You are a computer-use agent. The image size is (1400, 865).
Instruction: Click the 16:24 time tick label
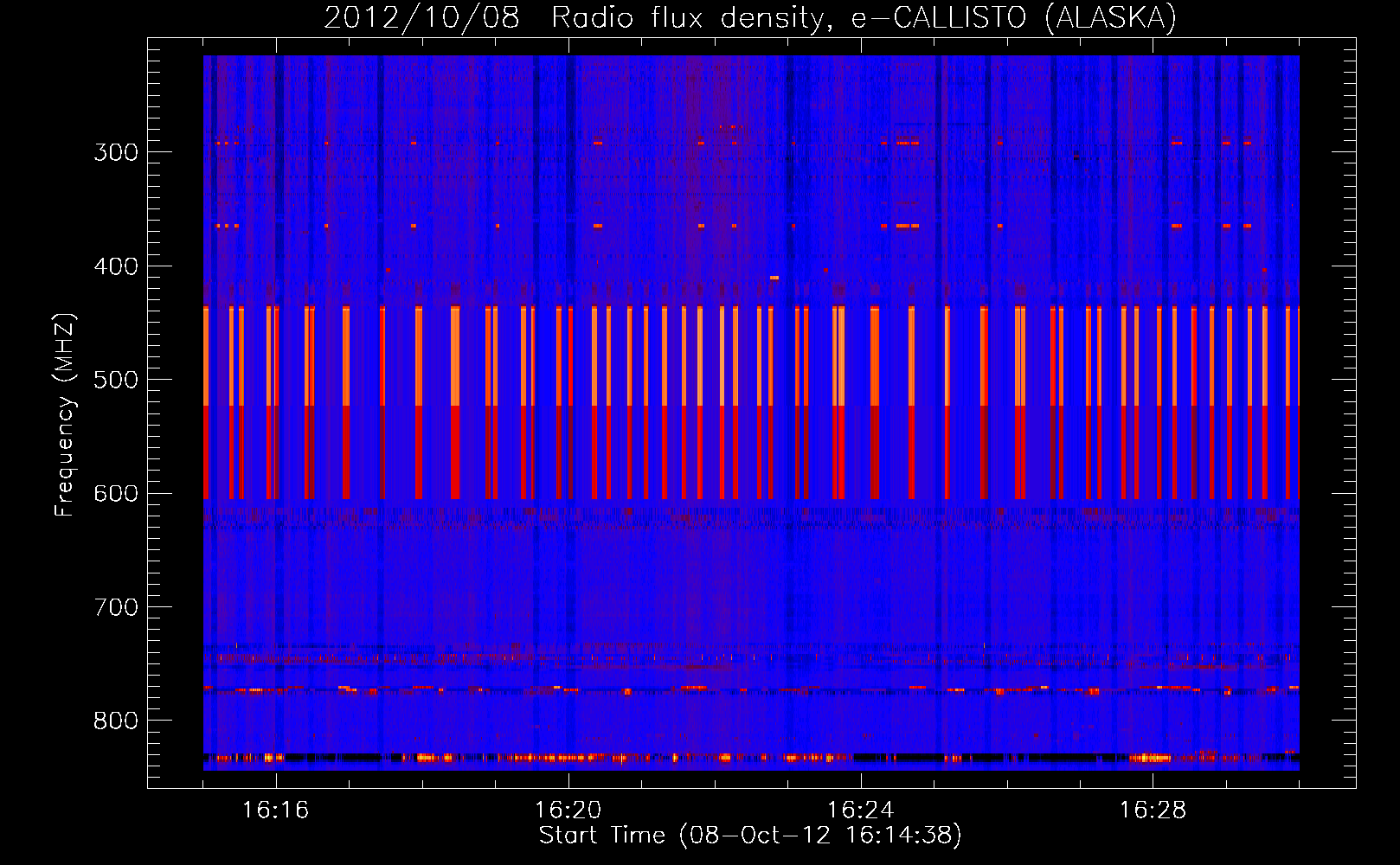[x=860, y=811]
